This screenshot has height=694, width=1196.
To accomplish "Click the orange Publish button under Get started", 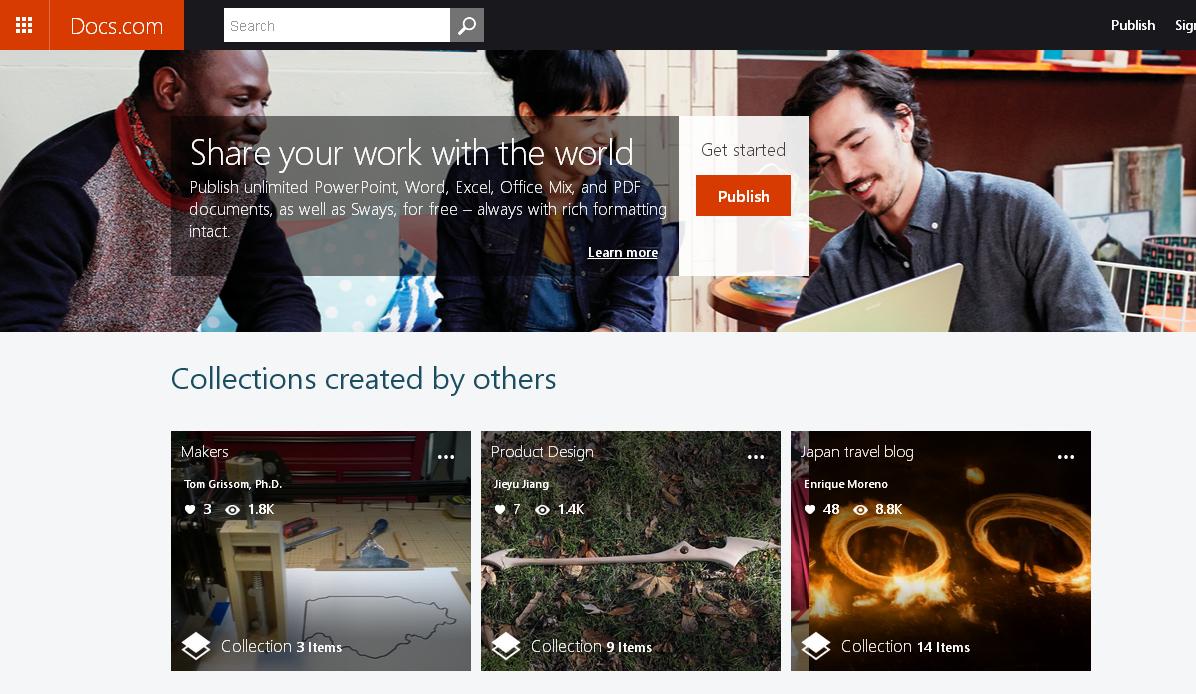I will coord(743,196).
